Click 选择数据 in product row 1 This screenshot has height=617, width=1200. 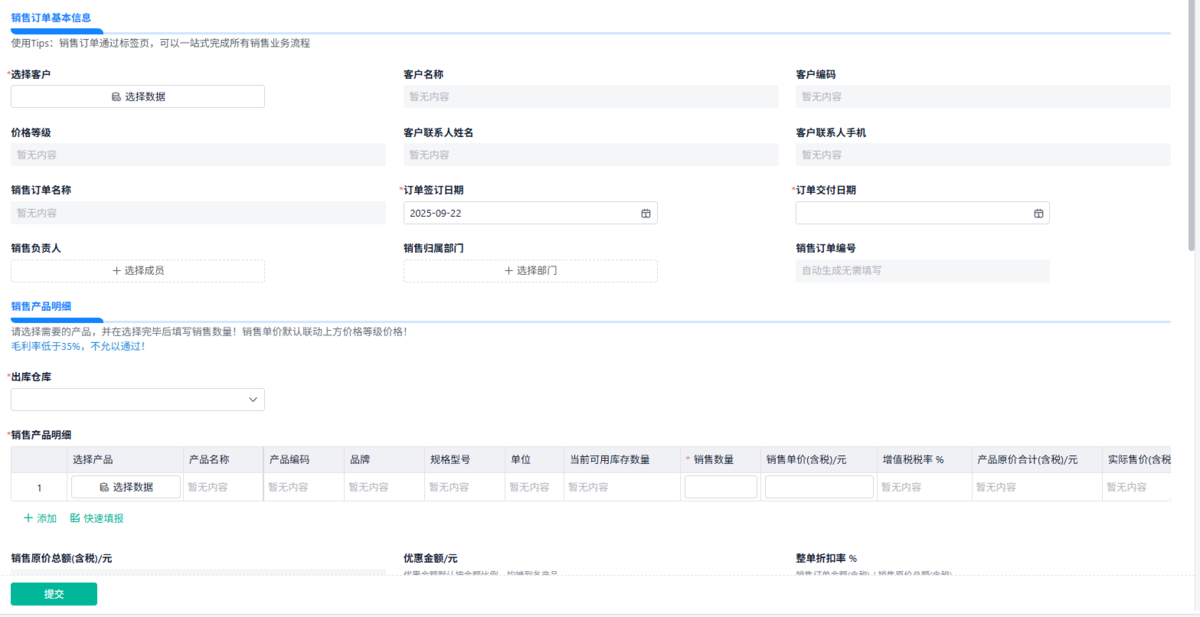tap(126, 487)
